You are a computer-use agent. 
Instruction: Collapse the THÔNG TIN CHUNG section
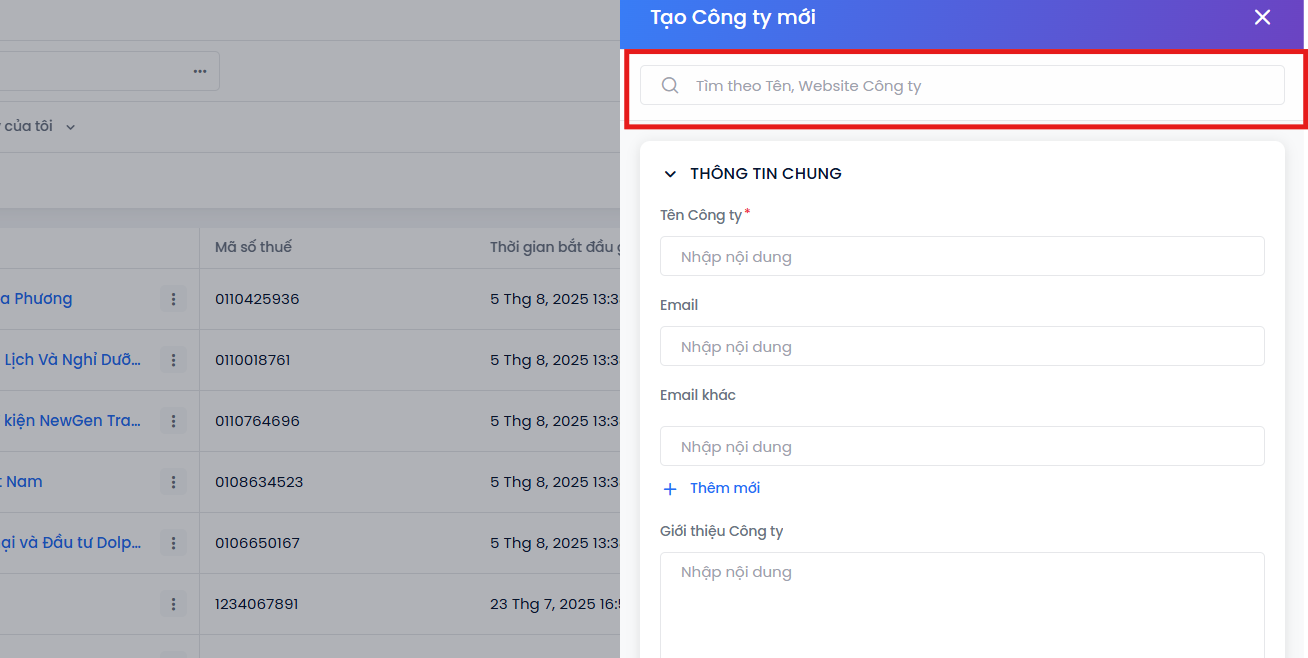pyautogui.click(x=670, y=174)
